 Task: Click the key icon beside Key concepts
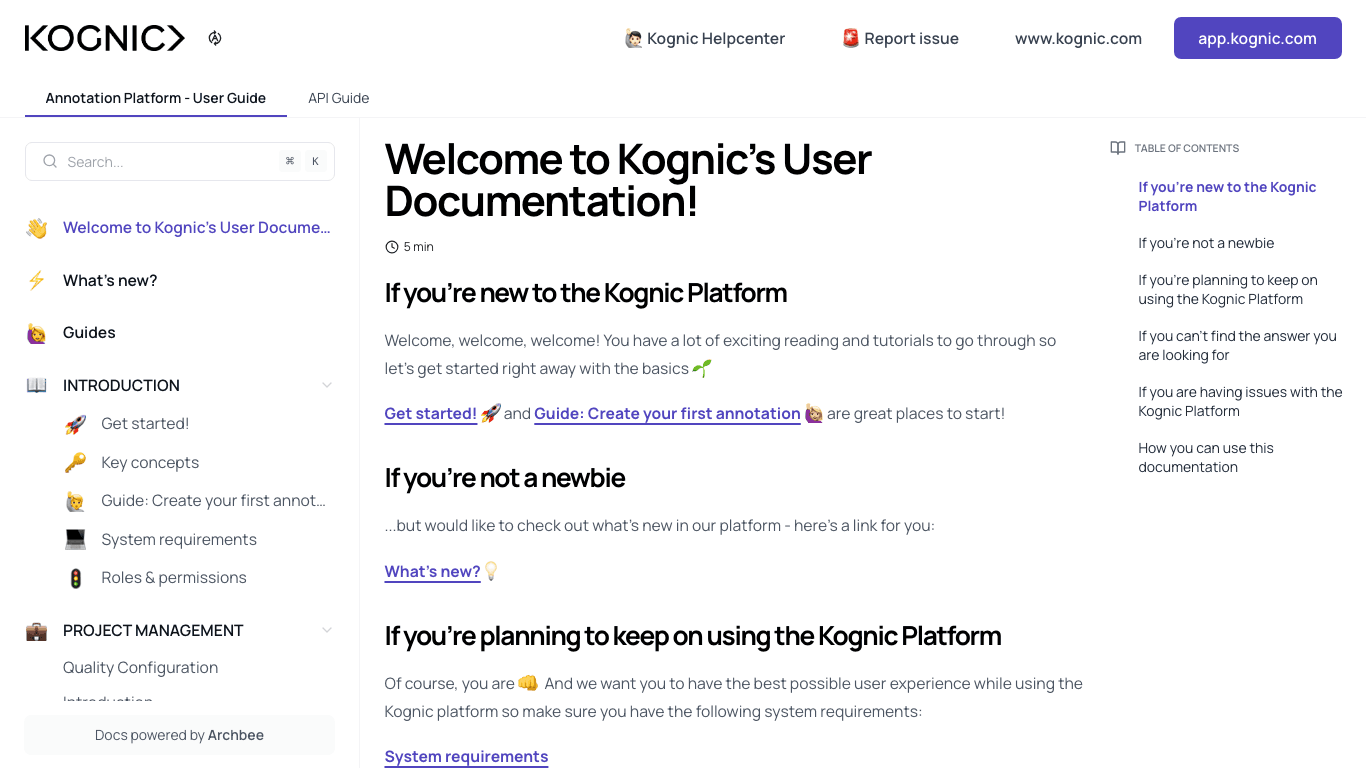coord(75,462)
